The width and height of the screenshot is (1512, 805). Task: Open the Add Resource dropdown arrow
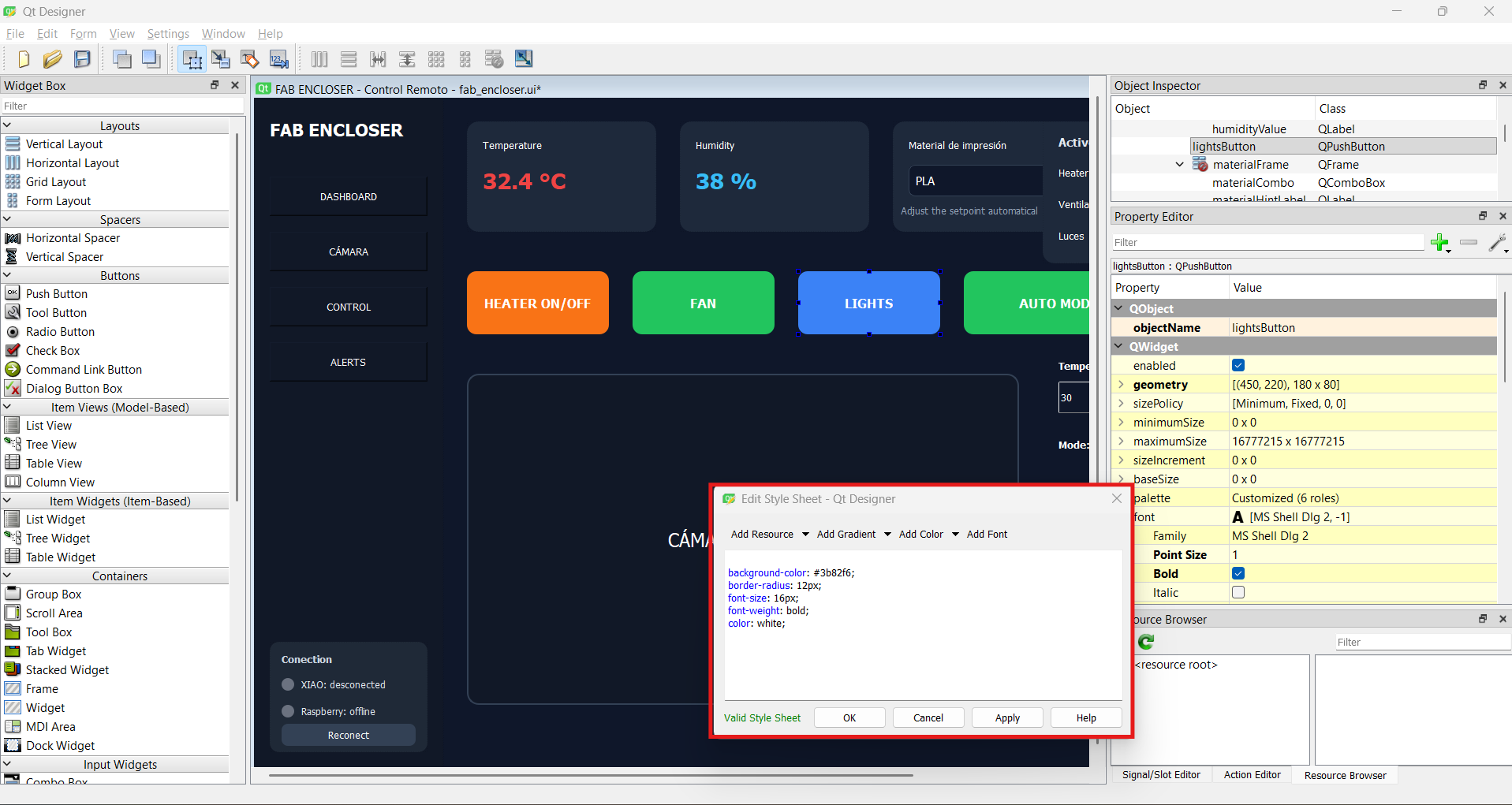805,535
